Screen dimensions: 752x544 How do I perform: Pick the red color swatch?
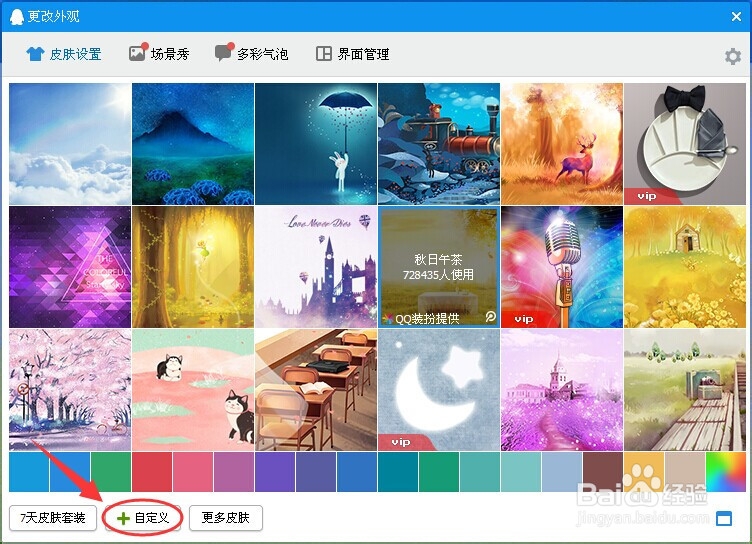click(152, 472)
